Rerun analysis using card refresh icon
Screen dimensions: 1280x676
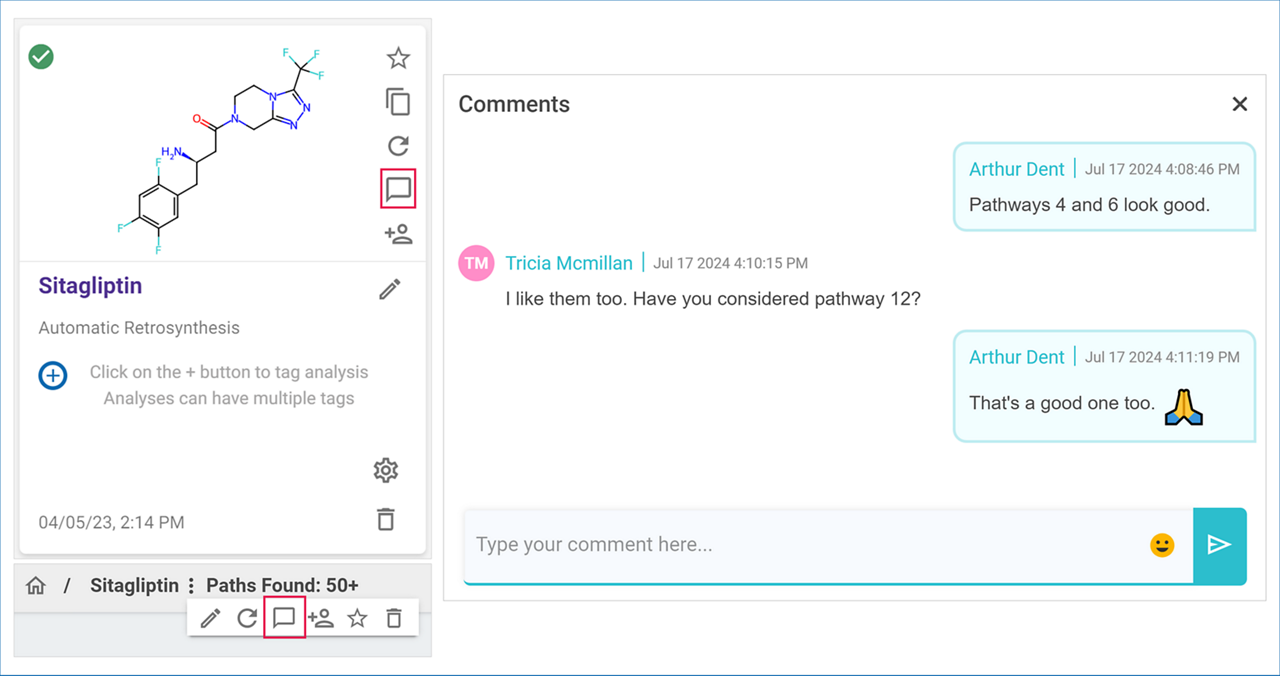(x=398, y=146)
